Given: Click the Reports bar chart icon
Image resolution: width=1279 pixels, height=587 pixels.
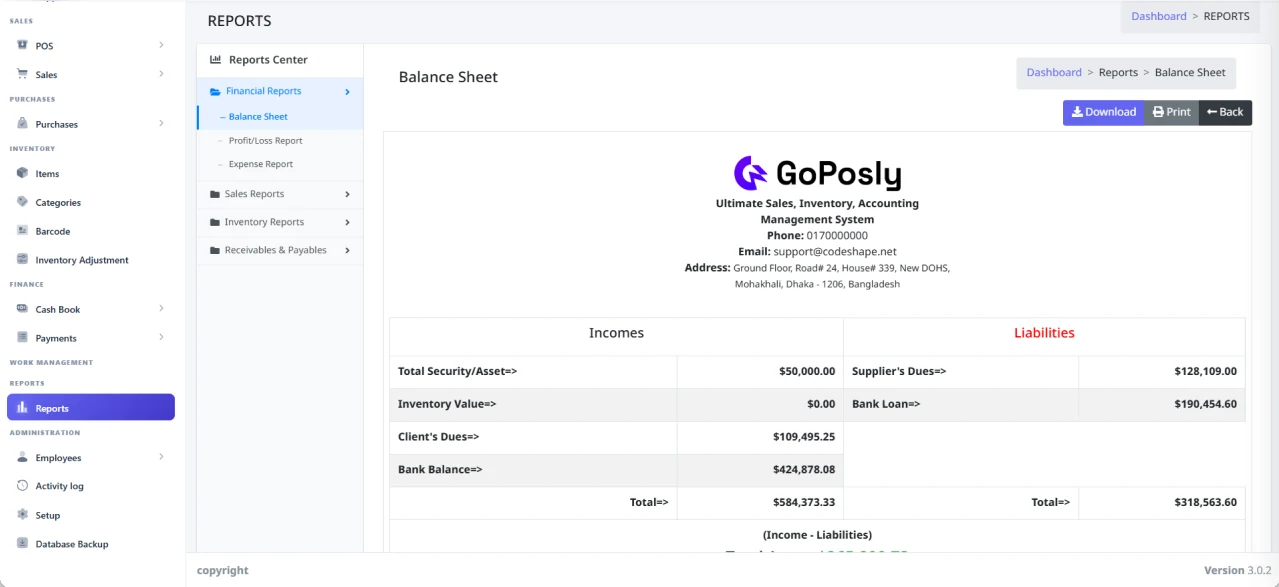Looking at the screenshot, I should click(x=22, y=407).
